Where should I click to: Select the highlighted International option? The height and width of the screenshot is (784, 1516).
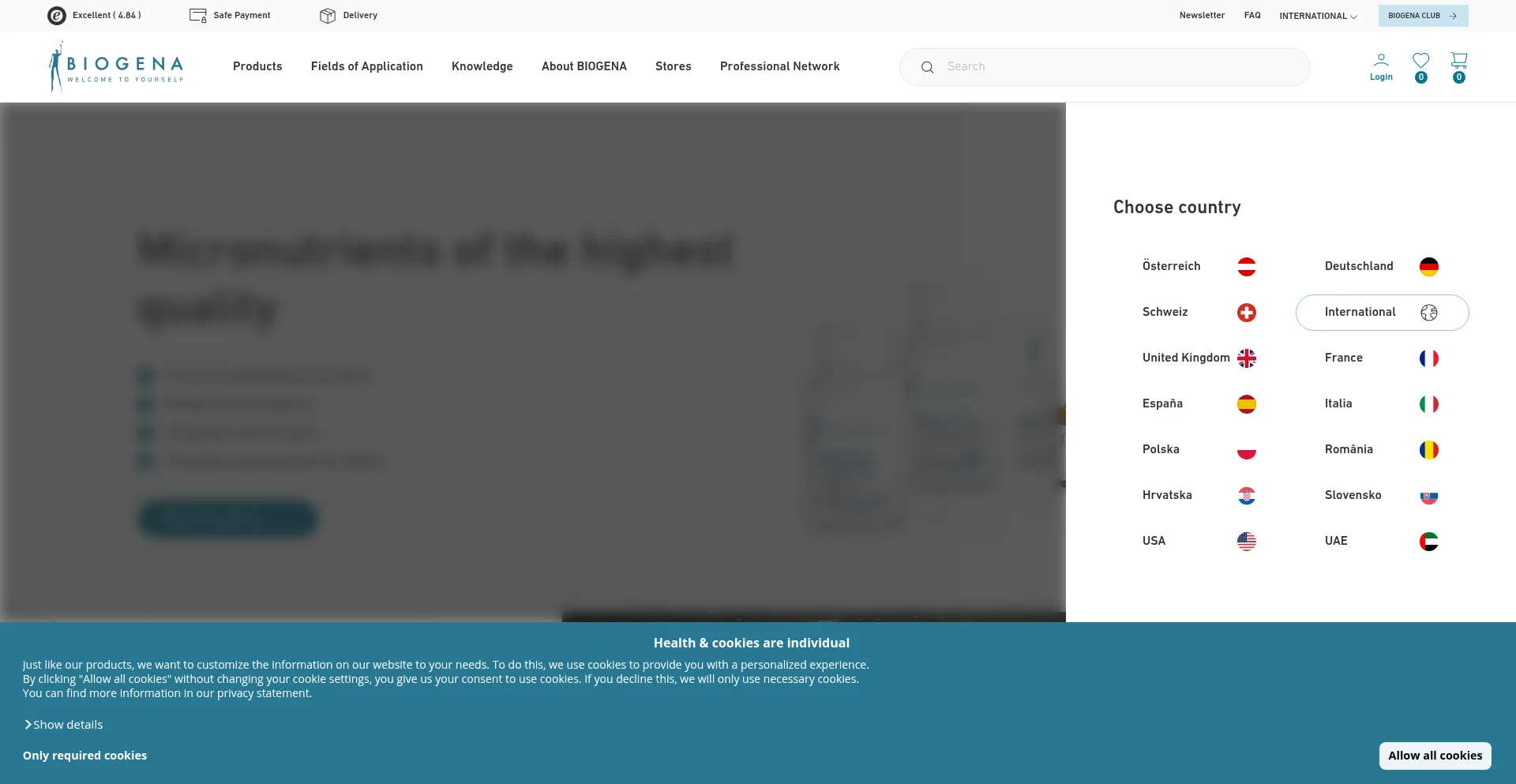pos(1381,313)
